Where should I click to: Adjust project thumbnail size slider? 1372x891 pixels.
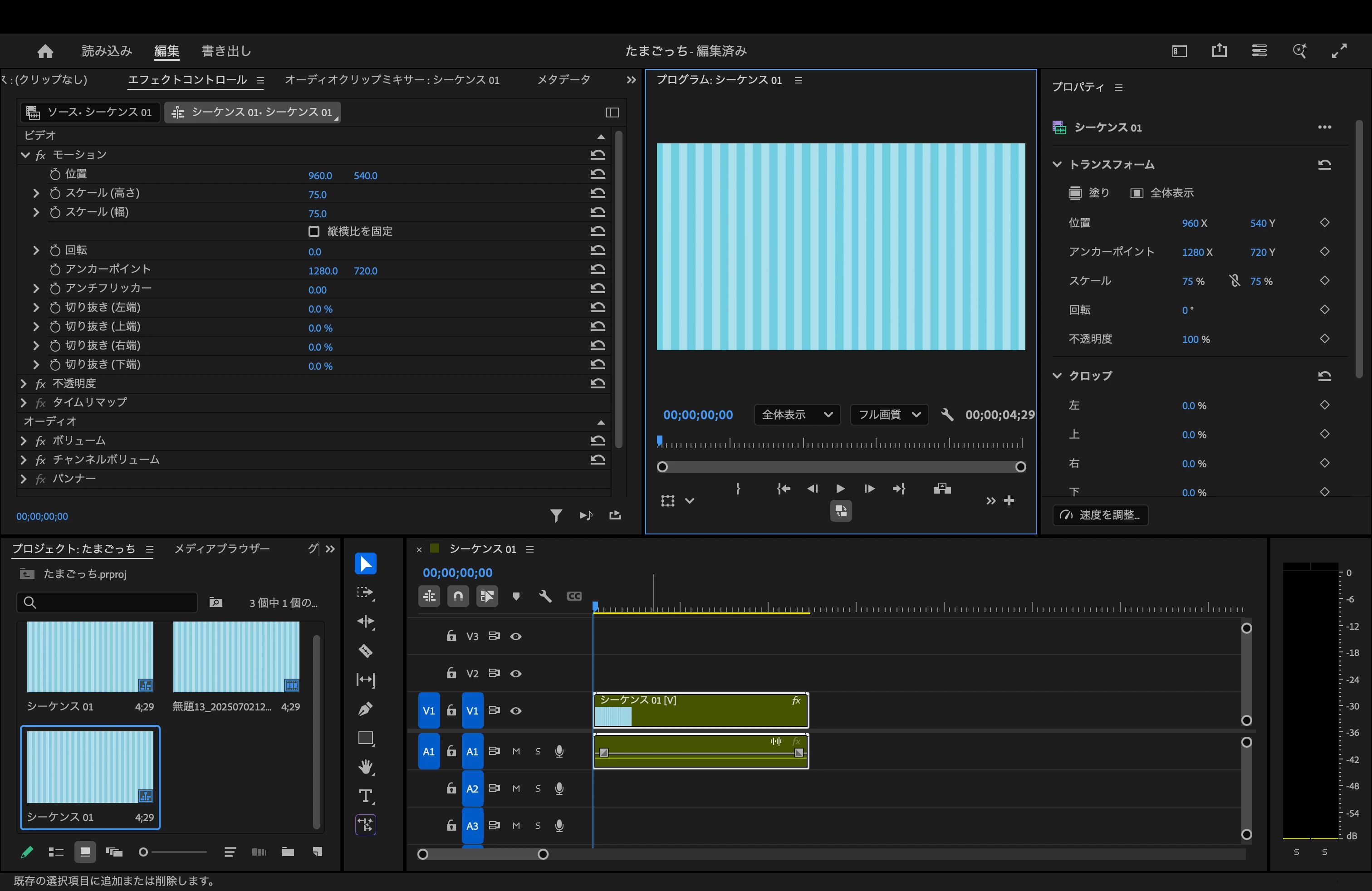pyautogui.click(x=143, y=852)
